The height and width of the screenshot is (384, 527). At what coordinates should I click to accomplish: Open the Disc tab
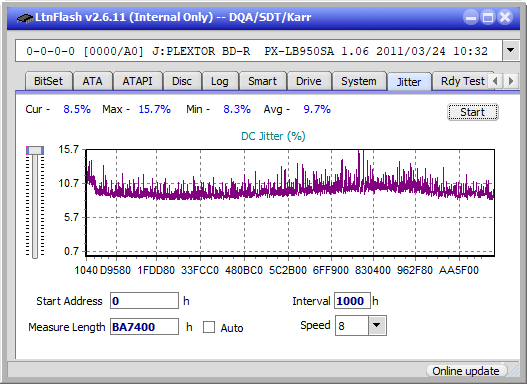pos(182,81)
